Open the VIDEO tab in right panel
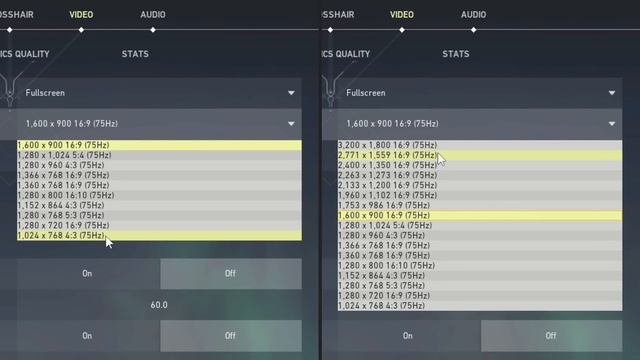640x360 pixels. pos(402,15)
